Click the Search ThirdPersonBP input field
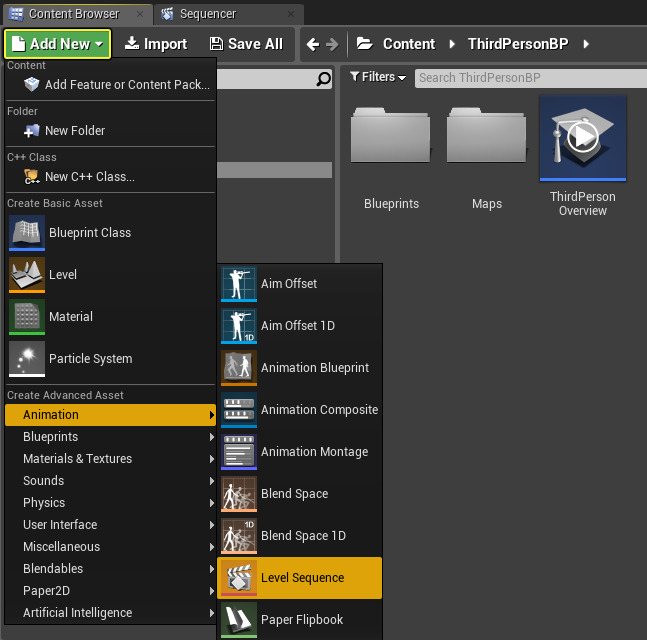The width and height of the screenshot is (647, 640). 526,77
